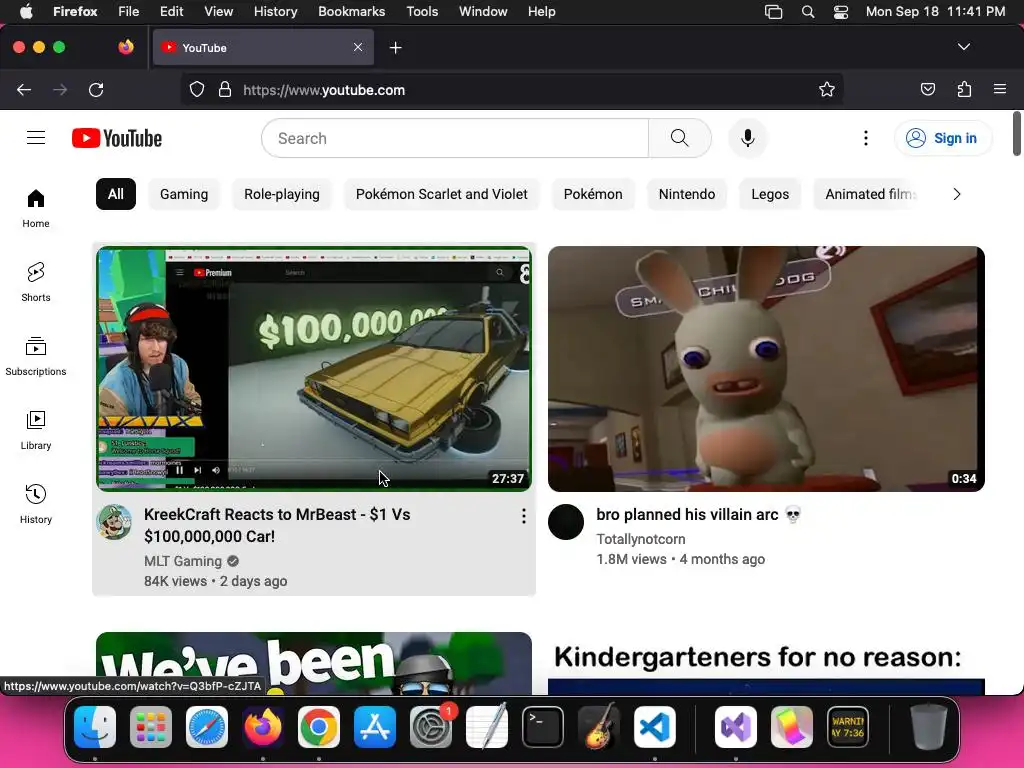Pause the KreekCraft preview video
The image size is (1024, 768).
click(180, 470)
